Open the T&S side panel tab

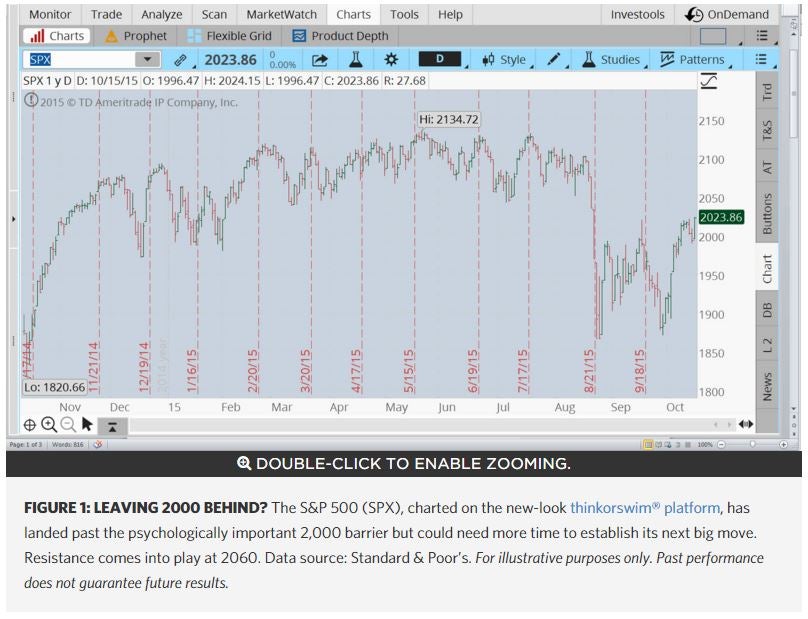(767, 130)
